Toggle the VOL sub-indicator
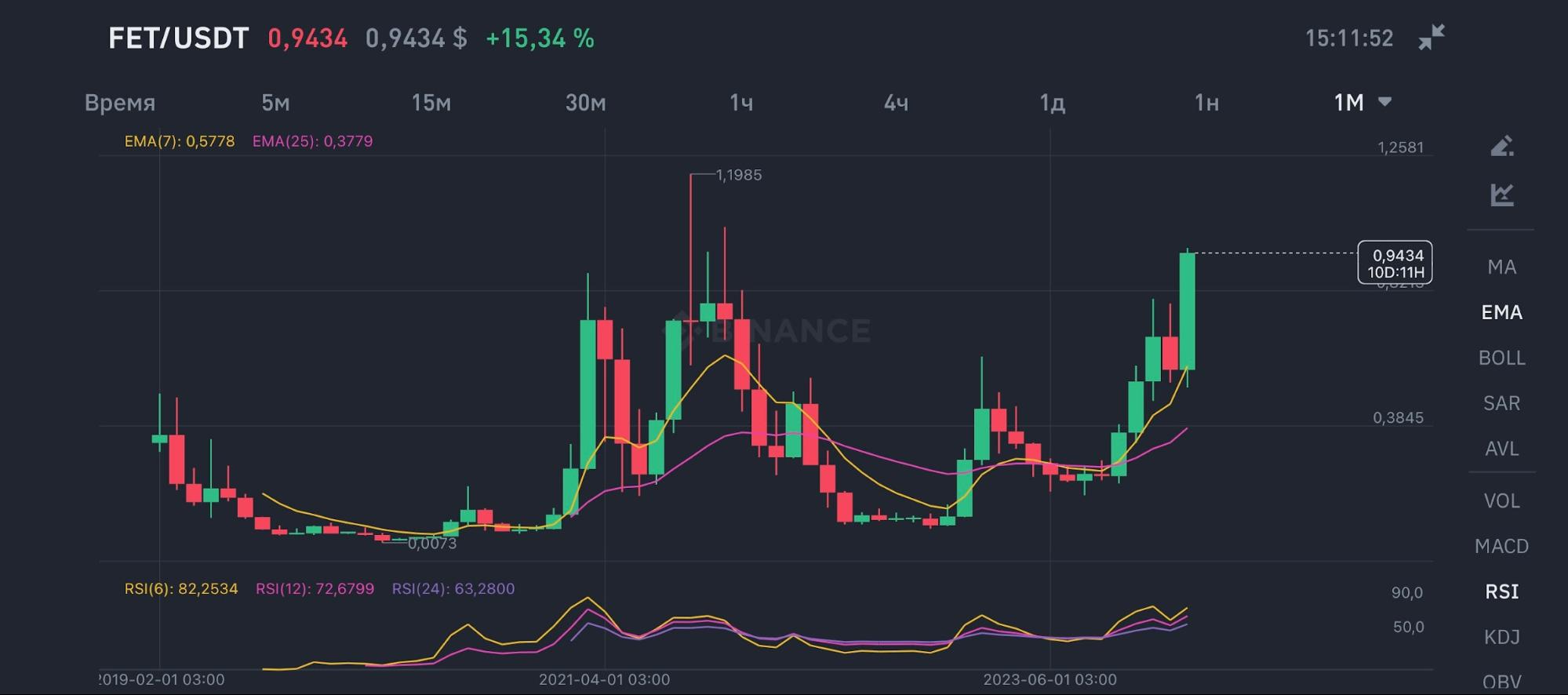The width and height of the screenshot is (1568, 695). coord(1501,500)
